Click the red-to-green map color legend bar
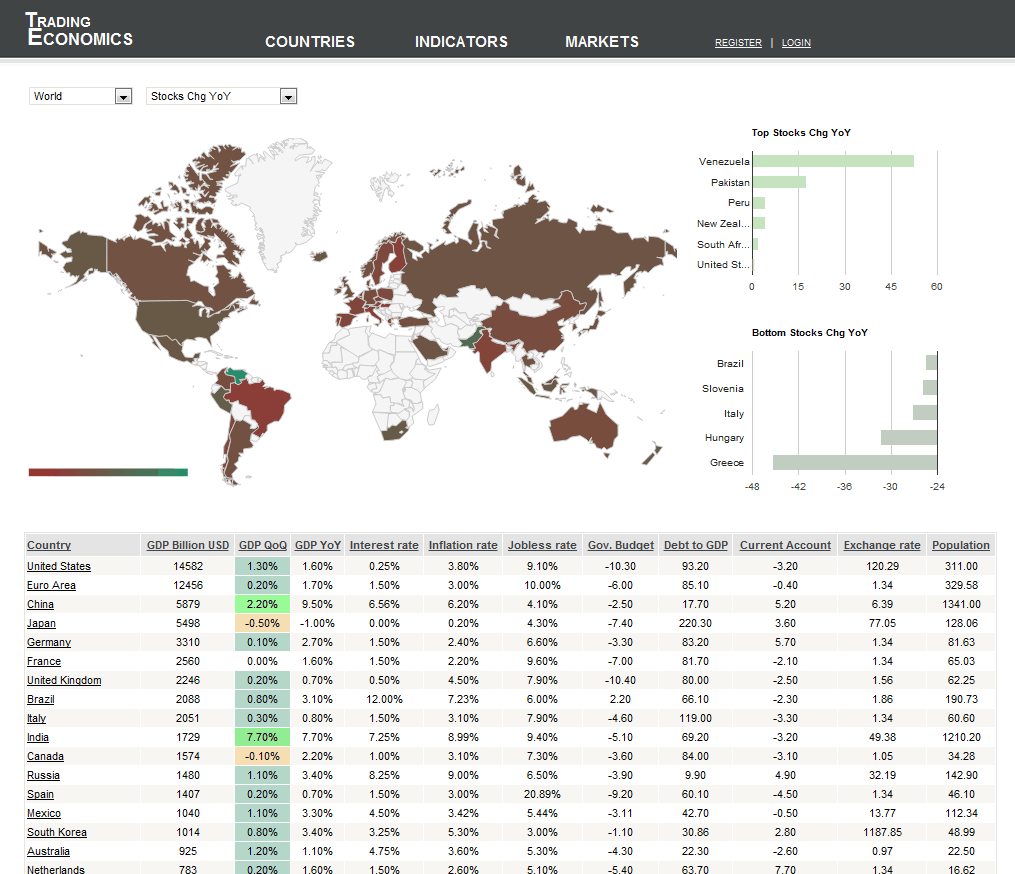This screenshot has width=1015, height=874. pos(108,473)
